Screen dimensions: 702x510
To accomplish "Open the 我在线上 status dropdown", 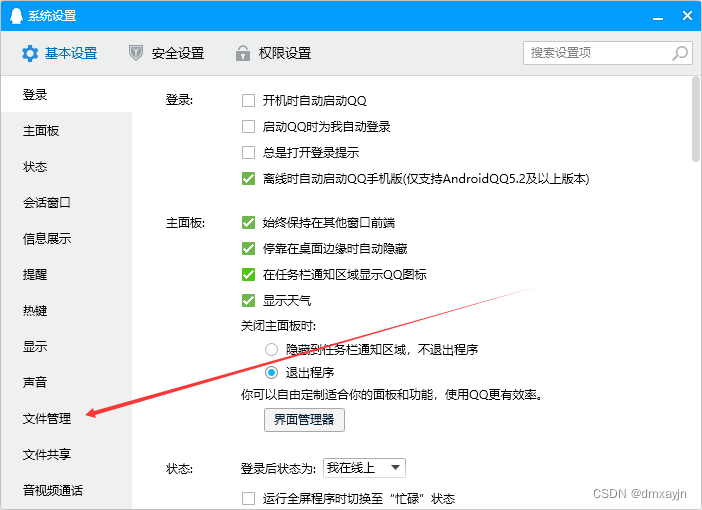I will tap(364, 468).
